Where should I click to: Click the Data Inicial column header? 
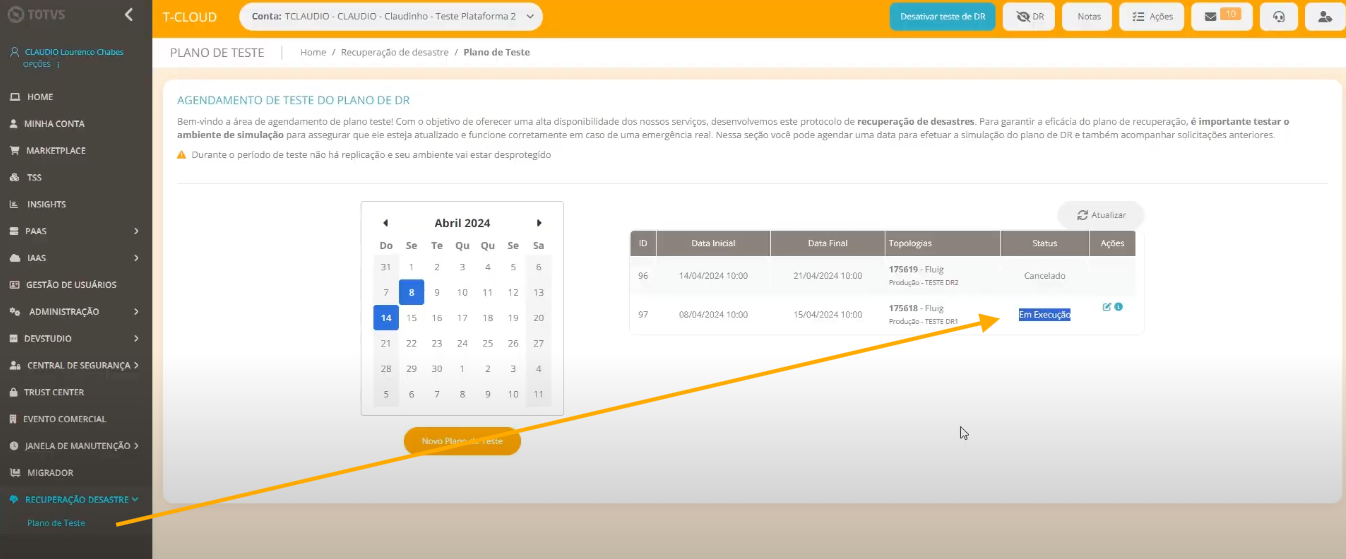[x=714, y=244]
